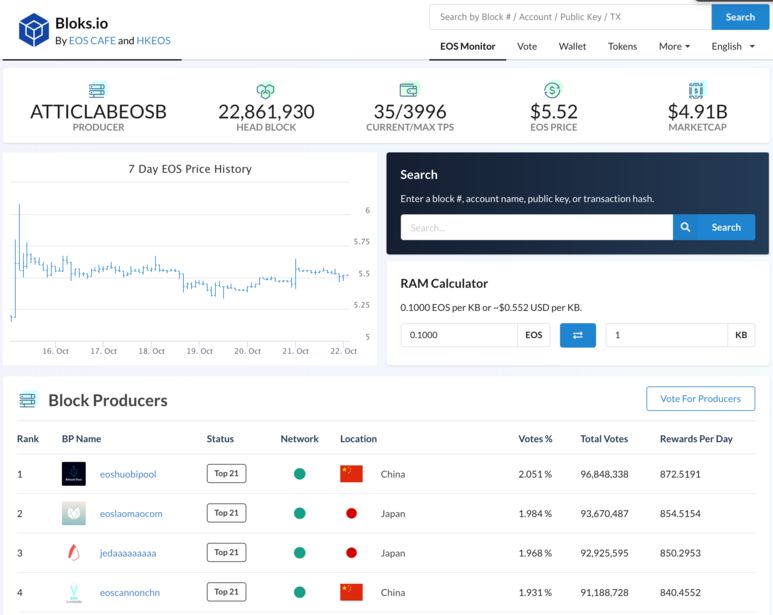This screenshot has height=615, width=773.
Task: Open the eoslaomaocom producer link
Action: tap(131, 513)
